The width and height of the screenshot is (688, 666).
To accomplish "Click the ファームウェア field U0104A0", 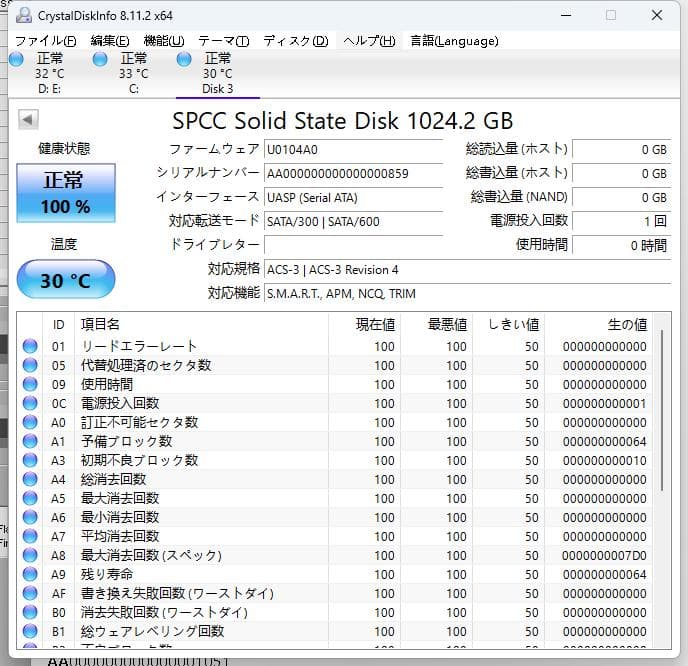I will coord(353,150).
